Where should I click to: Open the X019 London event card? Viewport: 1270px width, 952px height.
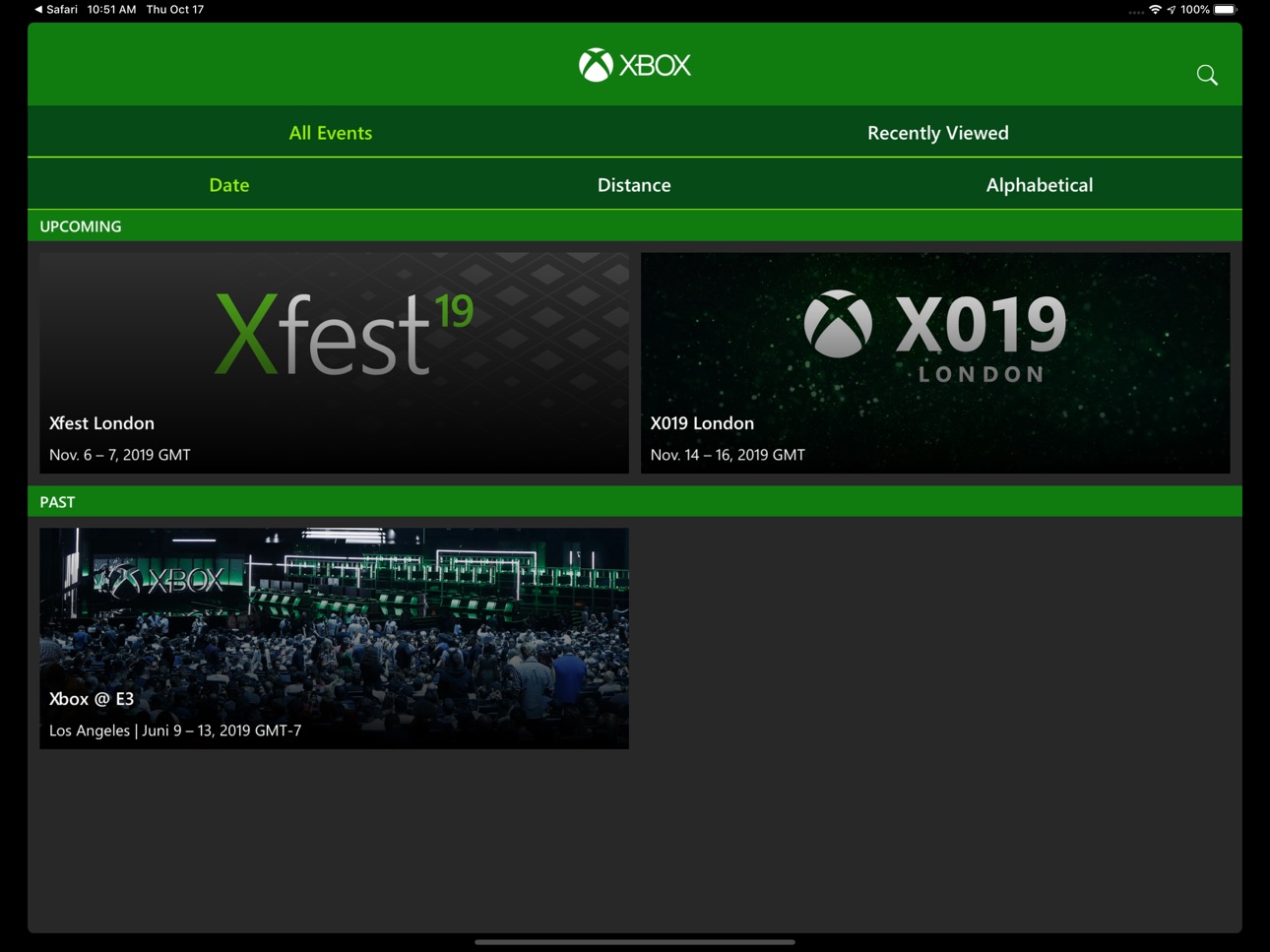(935, 362)
